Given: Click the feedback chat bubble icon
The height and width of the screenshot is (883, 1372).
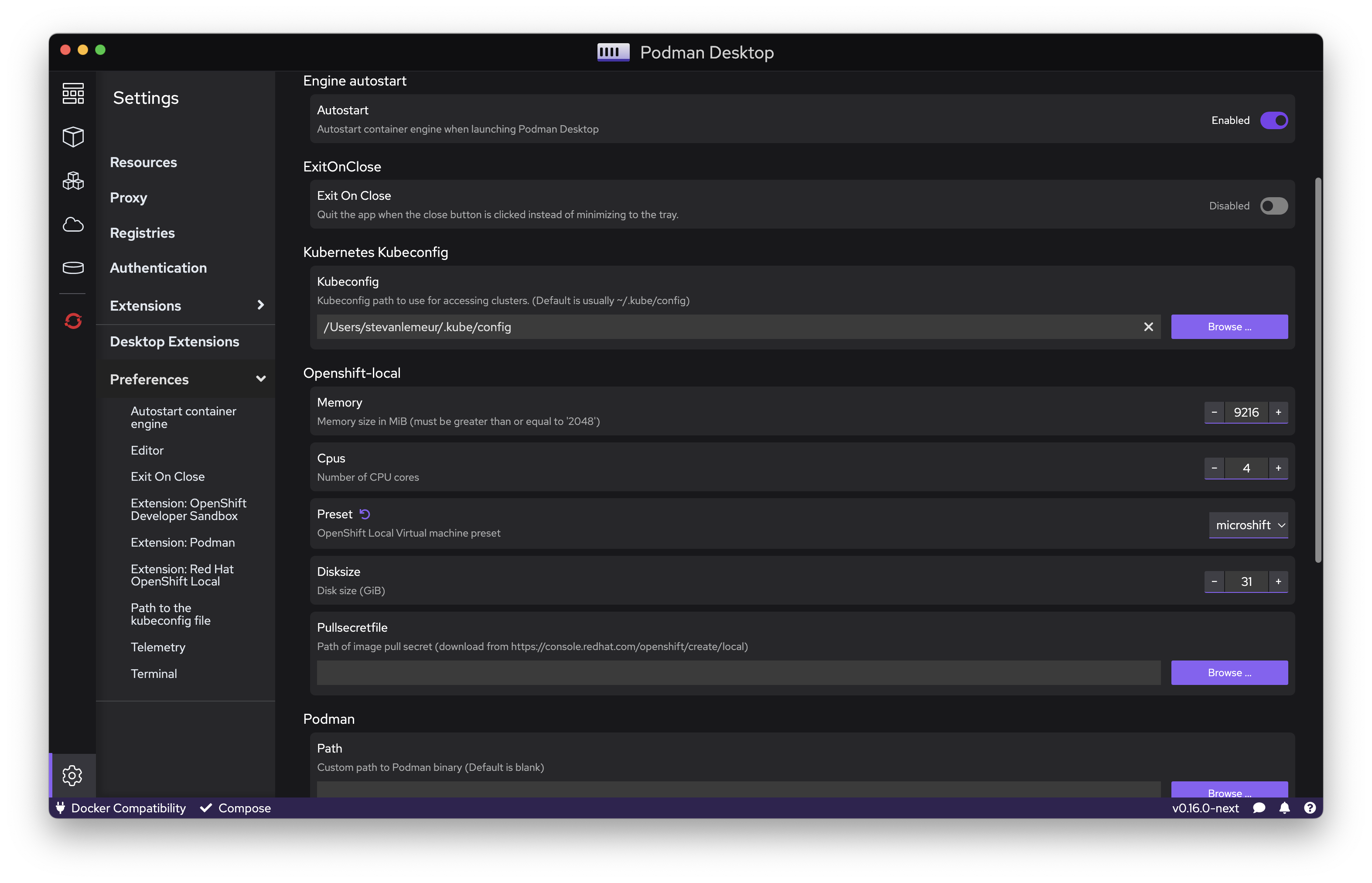Looking at the screenshot, I should (1259, 808).
